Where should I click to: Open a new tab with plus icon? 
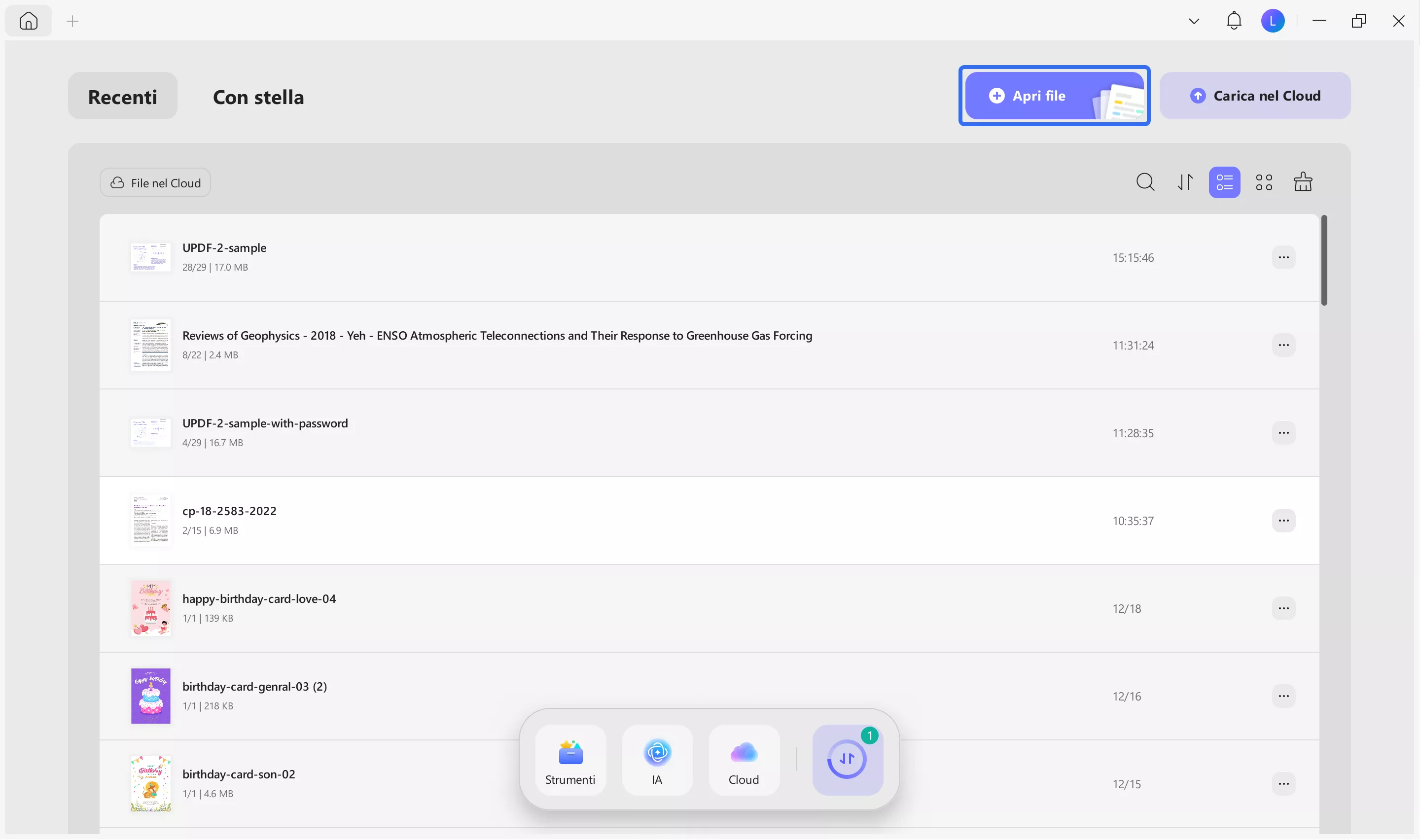click(x=72, y=22)
